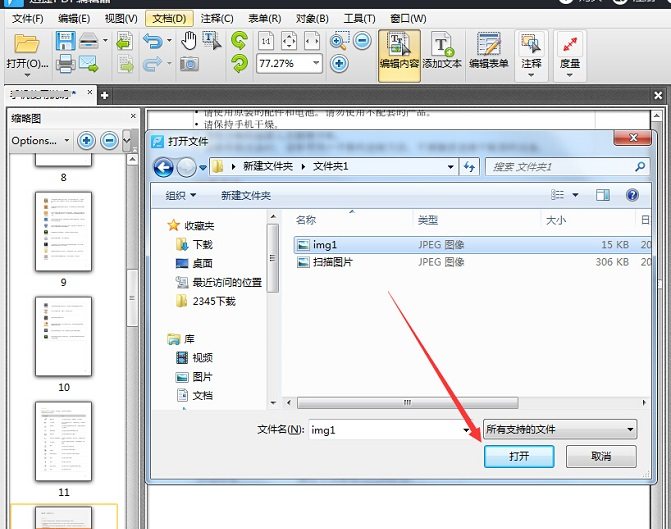This screenshot has width=671, height=529.
Task: Click 取消 (Cancel) button in dialog
Action: [601, 456]
